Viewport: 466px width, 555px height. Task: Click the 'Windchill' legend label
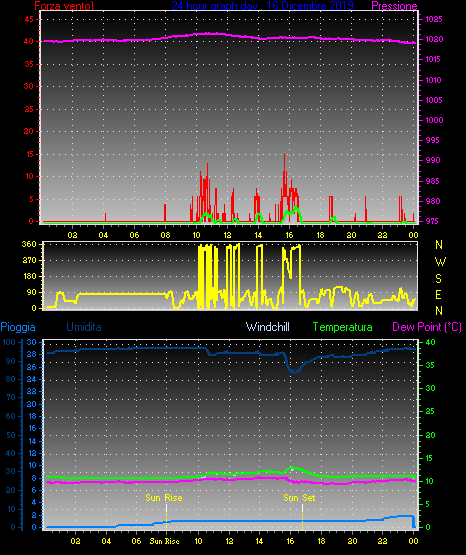[267, 327]
